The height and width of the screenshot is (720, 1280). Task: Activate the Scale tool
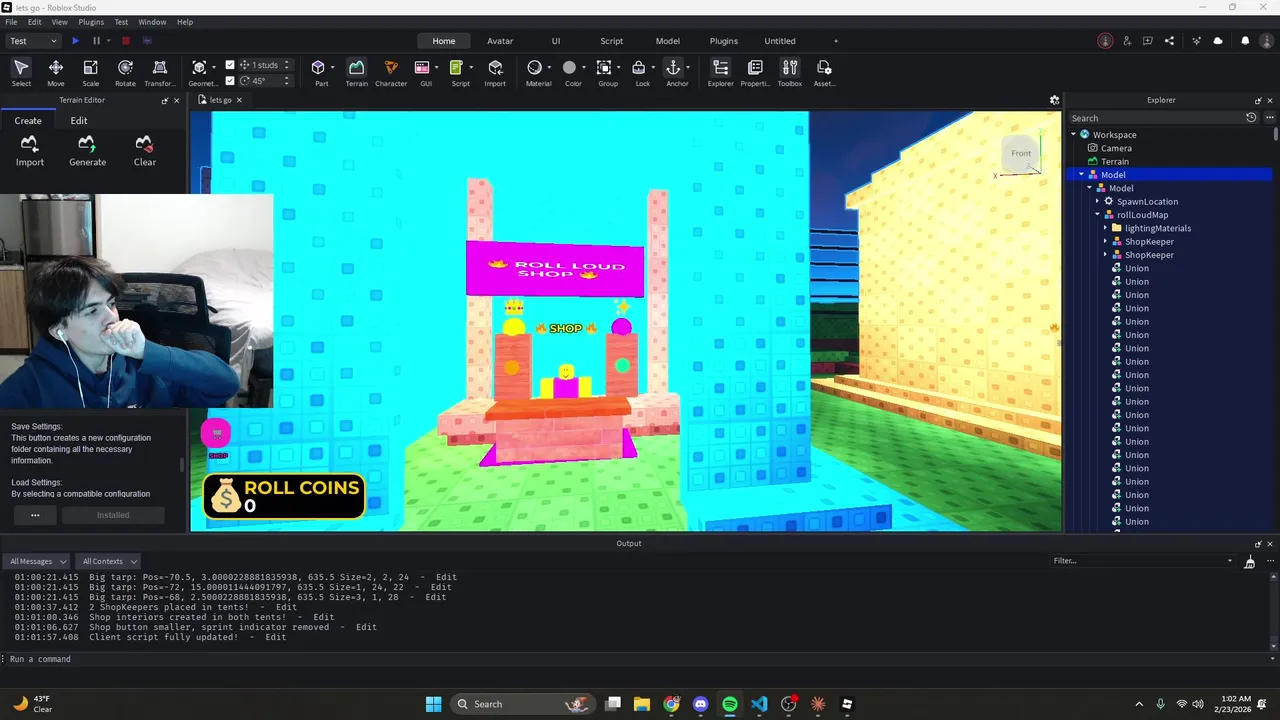tap(90, 72)
